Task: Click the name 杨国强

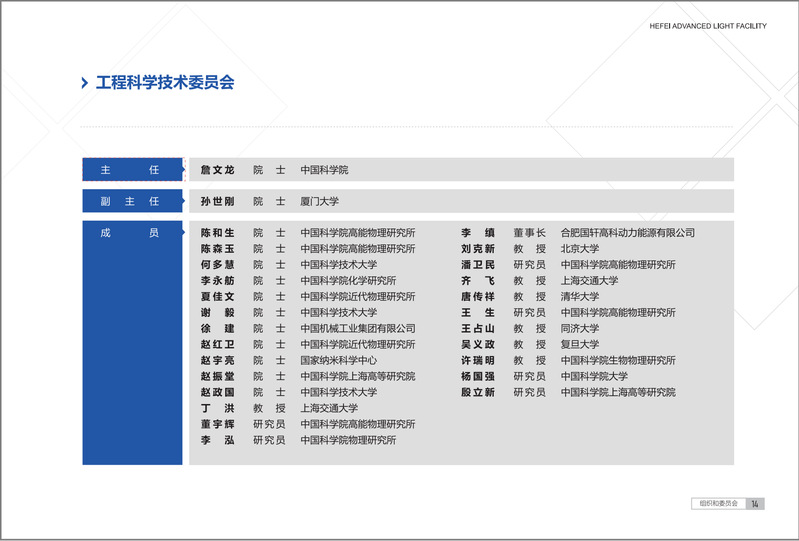Action: tap(478, 376)
